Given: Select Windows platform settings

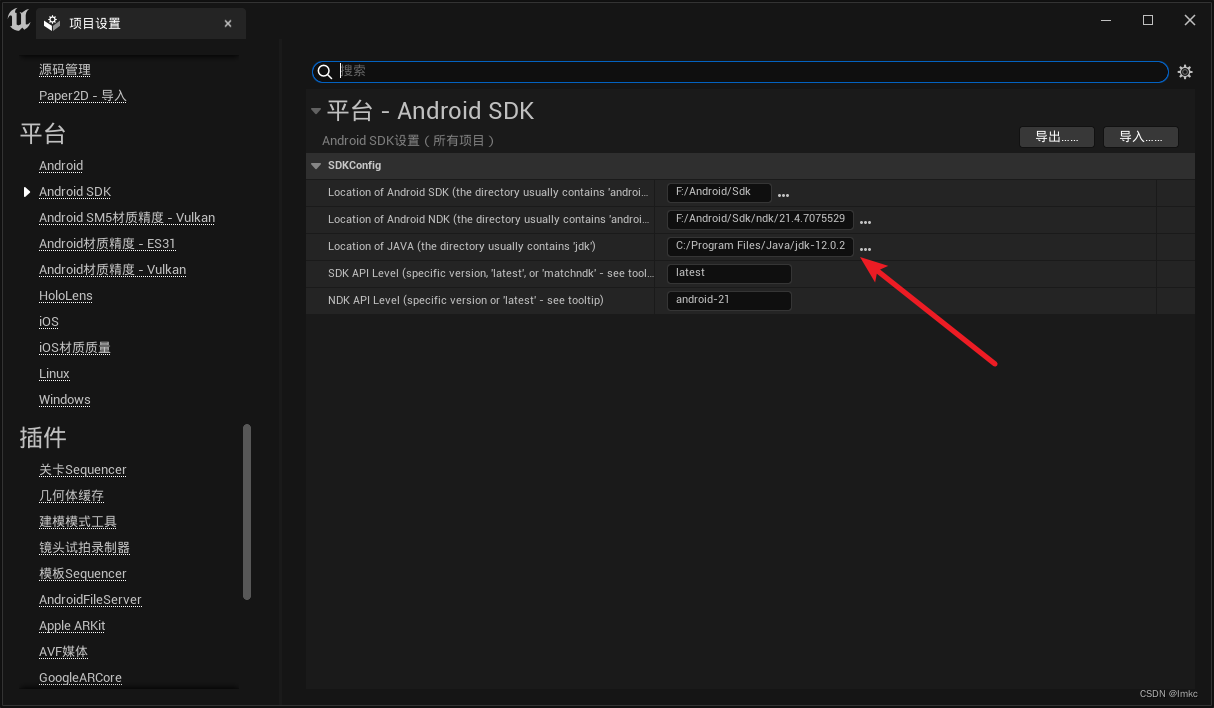Looking at the screenshot, I should click(x=65, y=400).
